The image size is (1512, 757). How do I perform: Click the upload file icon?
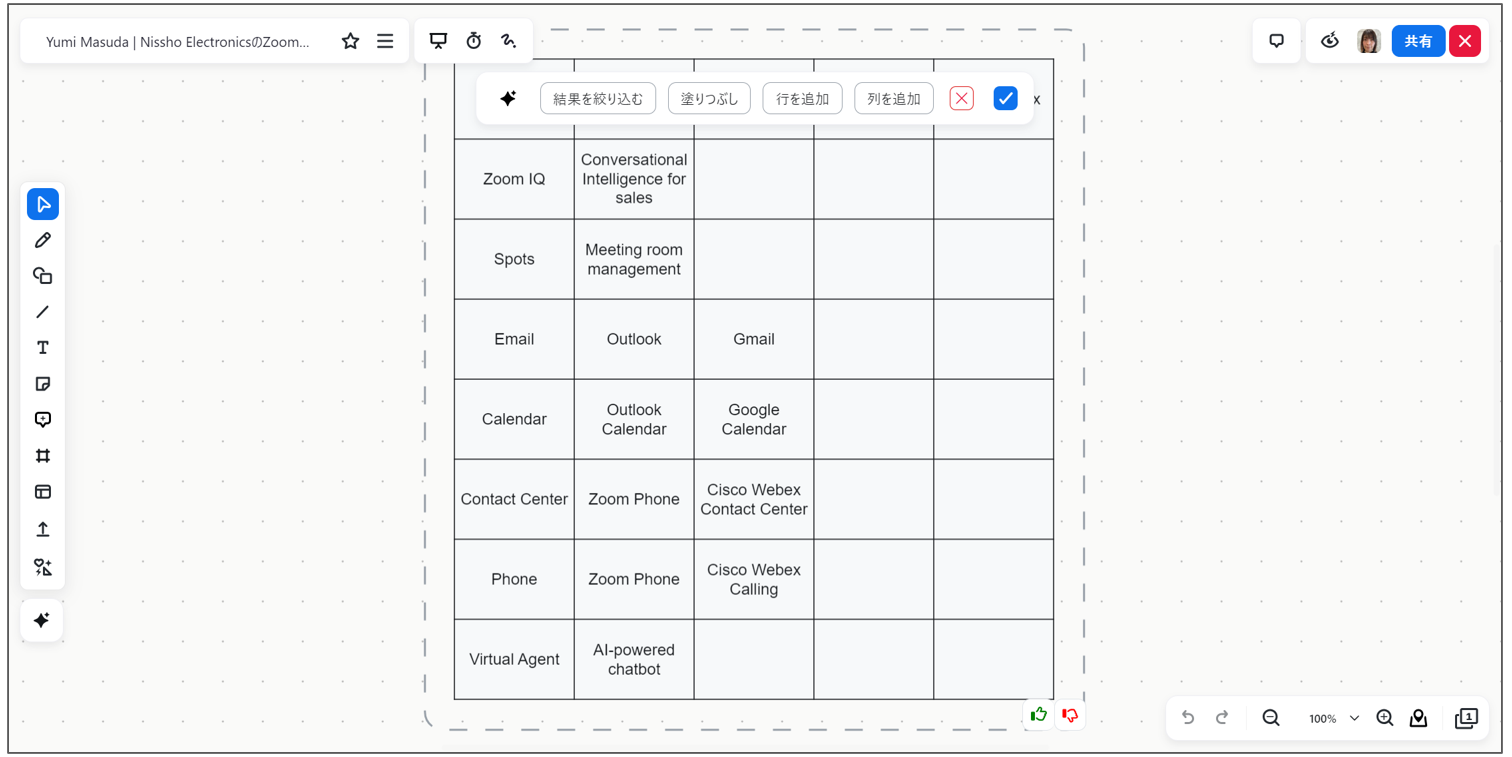43,529
